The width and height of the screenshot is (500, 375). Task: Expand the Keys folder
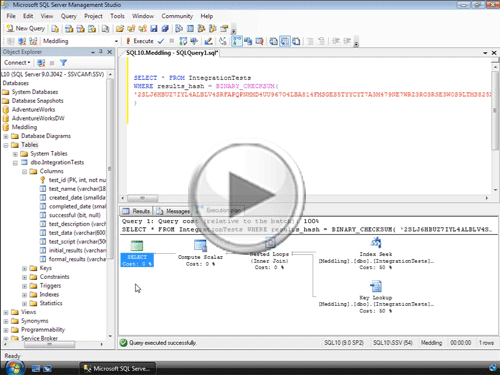24,268
